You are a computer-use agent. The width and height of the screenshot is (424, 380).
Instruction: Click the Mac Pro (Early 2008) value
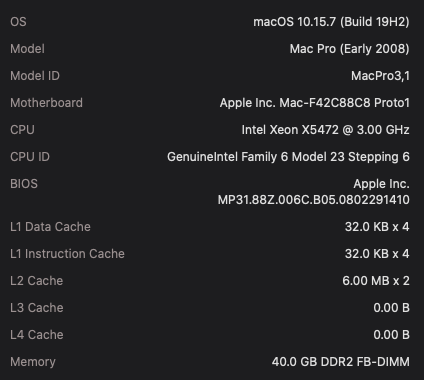pos(349,49)
